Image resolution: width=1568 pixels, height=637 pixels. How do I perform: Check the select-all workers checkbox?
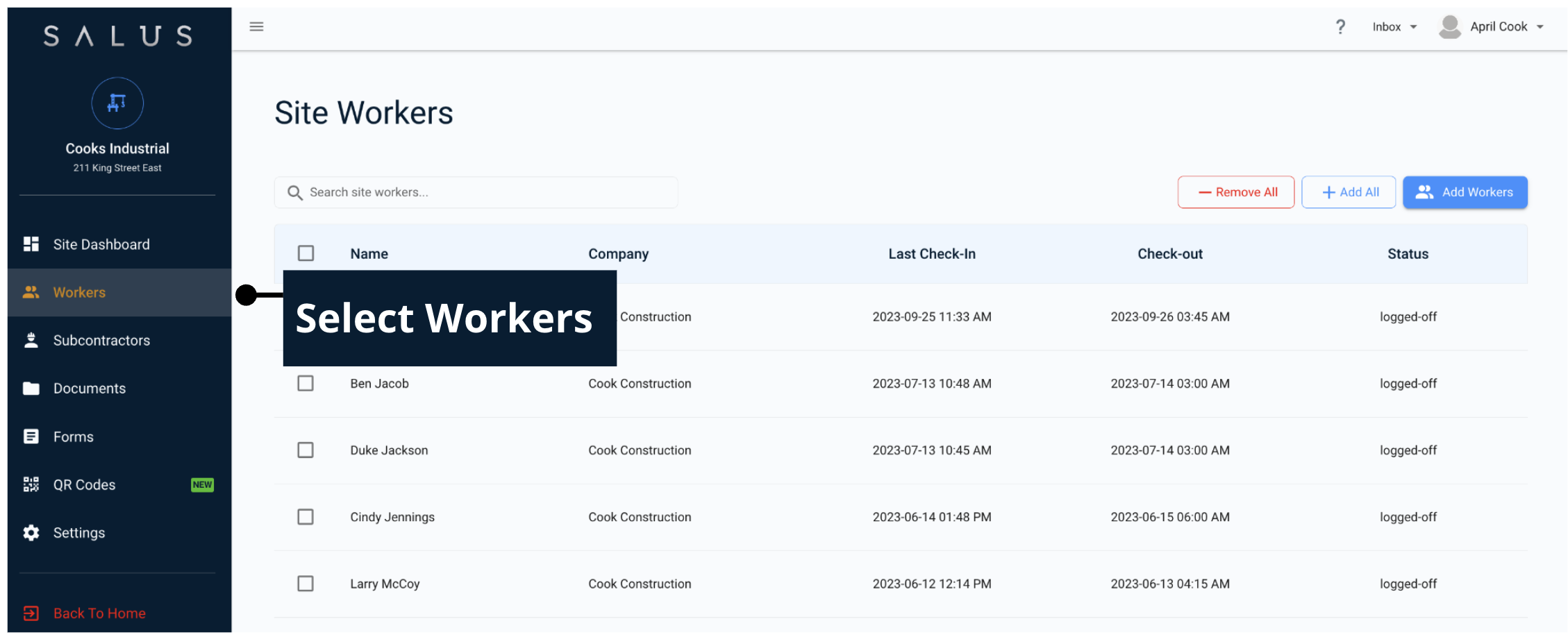[306, 253]
